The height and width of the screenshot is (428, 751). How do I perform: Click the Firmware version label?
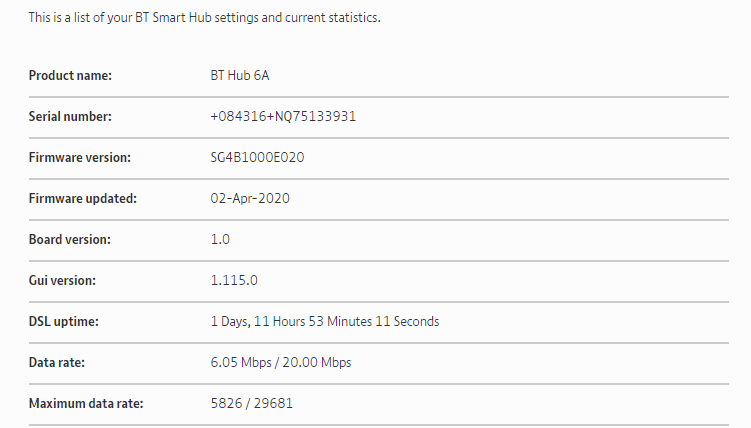click(79, 157)
